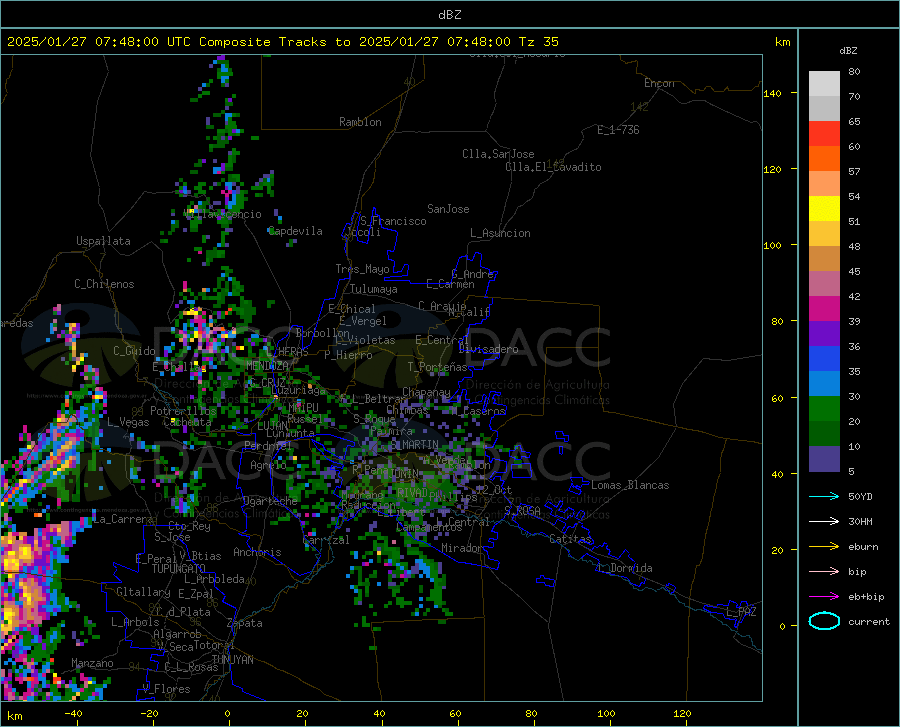Click the V_Flores map label
The image size is (900, 727).
pos(166,689)
